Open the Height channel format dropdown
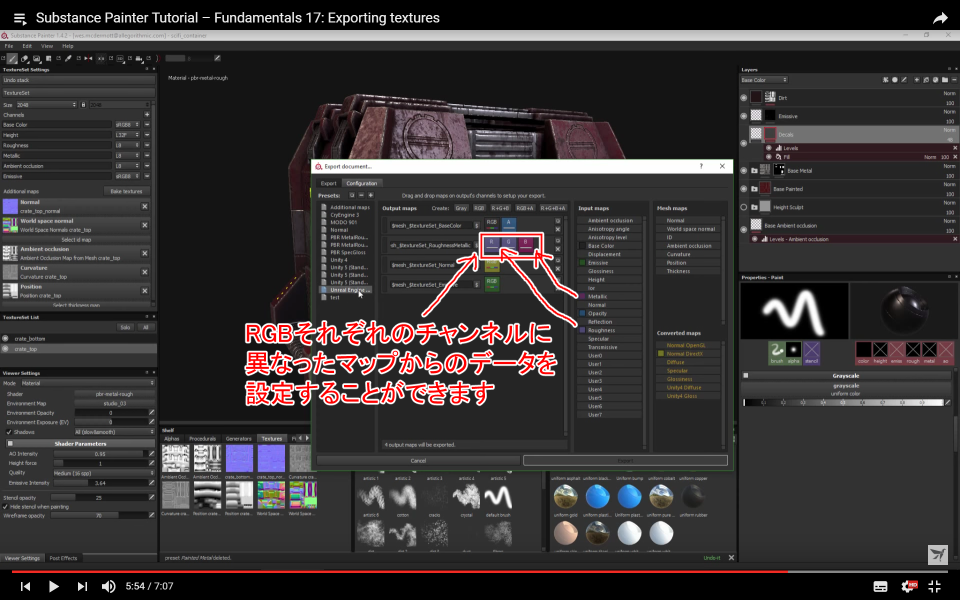The image size is (960, 600). tap(127, 135)
